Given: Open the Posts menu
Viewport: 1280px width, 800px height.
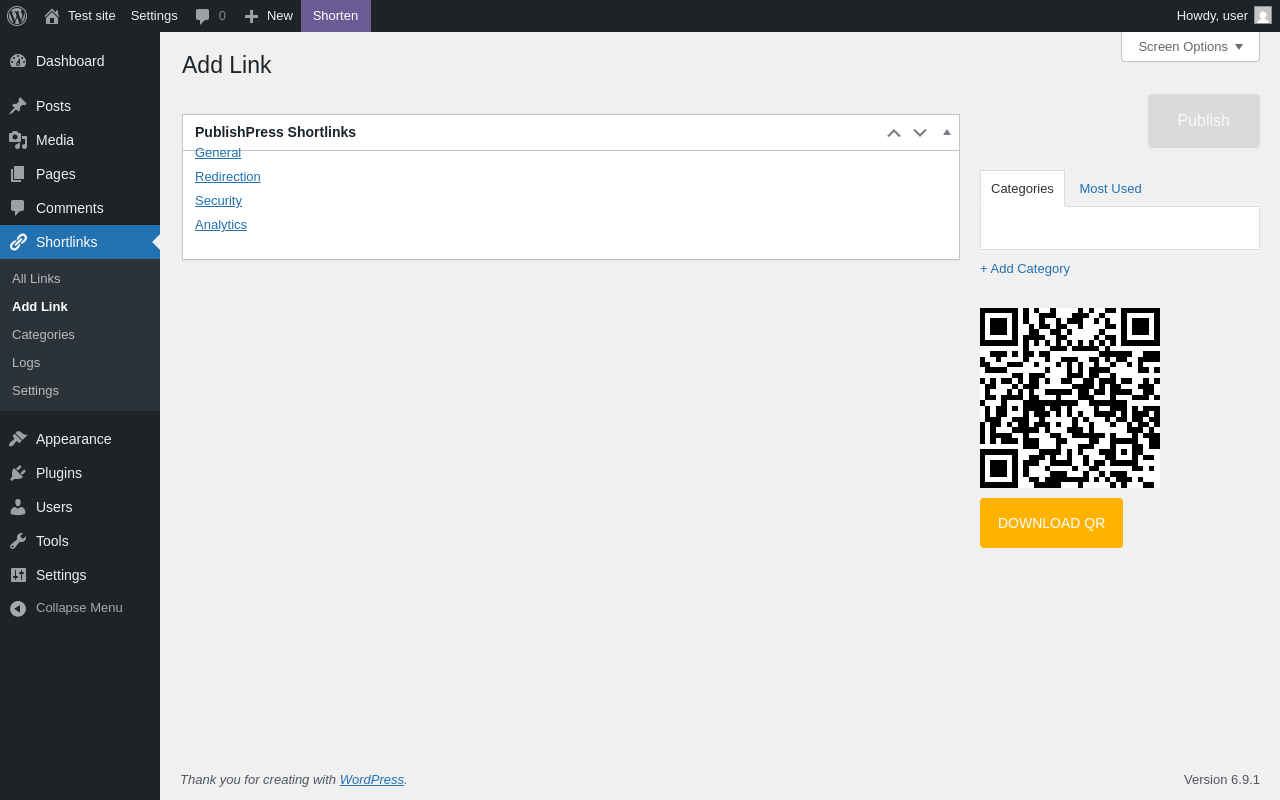Looking at the screenshot, I should pyautogui.click(x=80, y=106).
